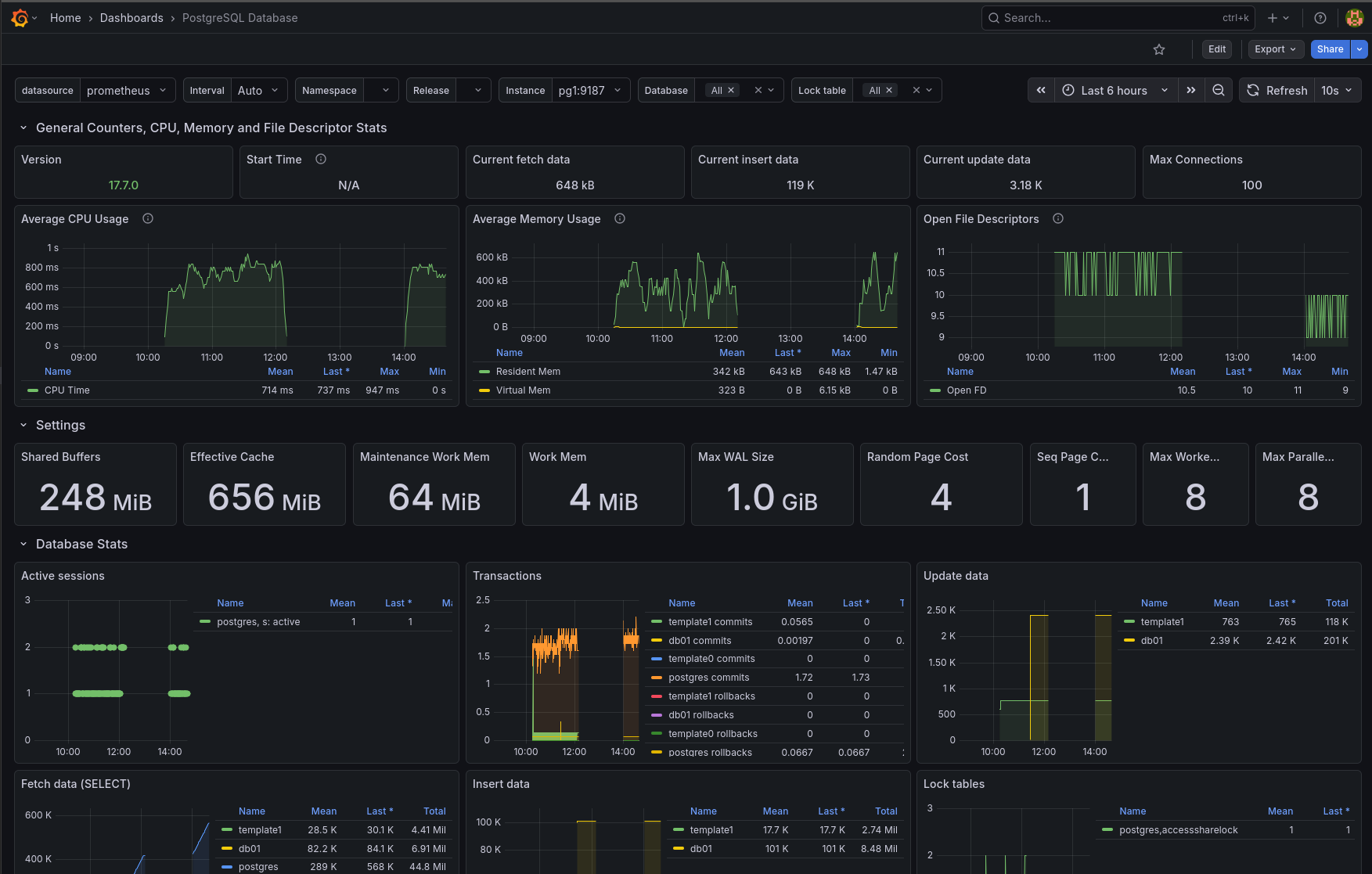Image resolution: width=1372 pixels, height=874 pixels.
Task: Open the user profile avatar menu
Action: pyautogui.click(x=1354, y=17)
